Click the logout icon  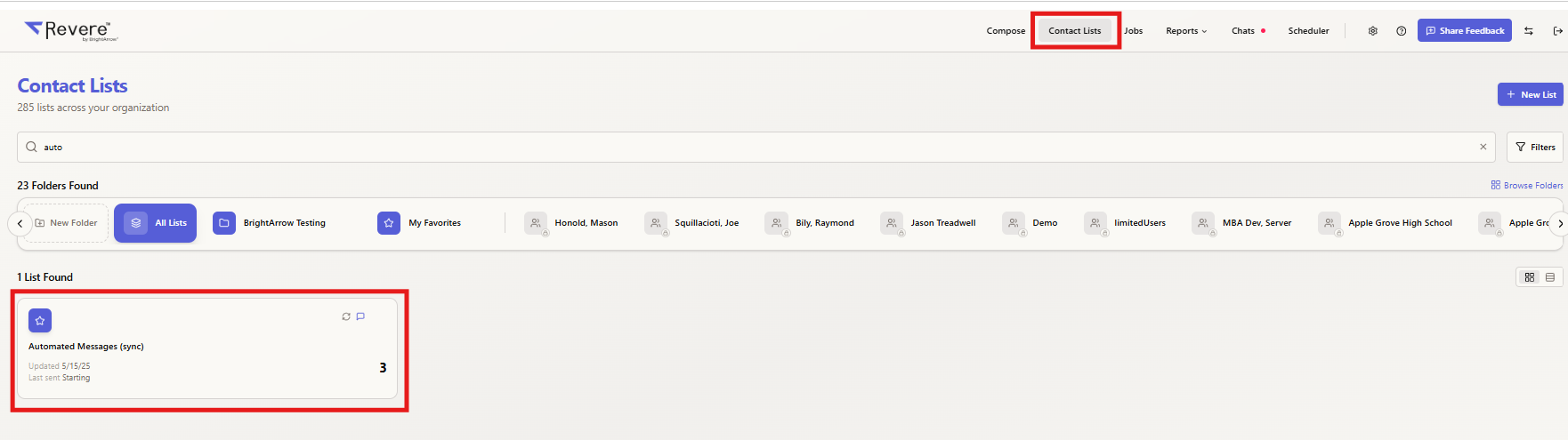click(1557, 31)
